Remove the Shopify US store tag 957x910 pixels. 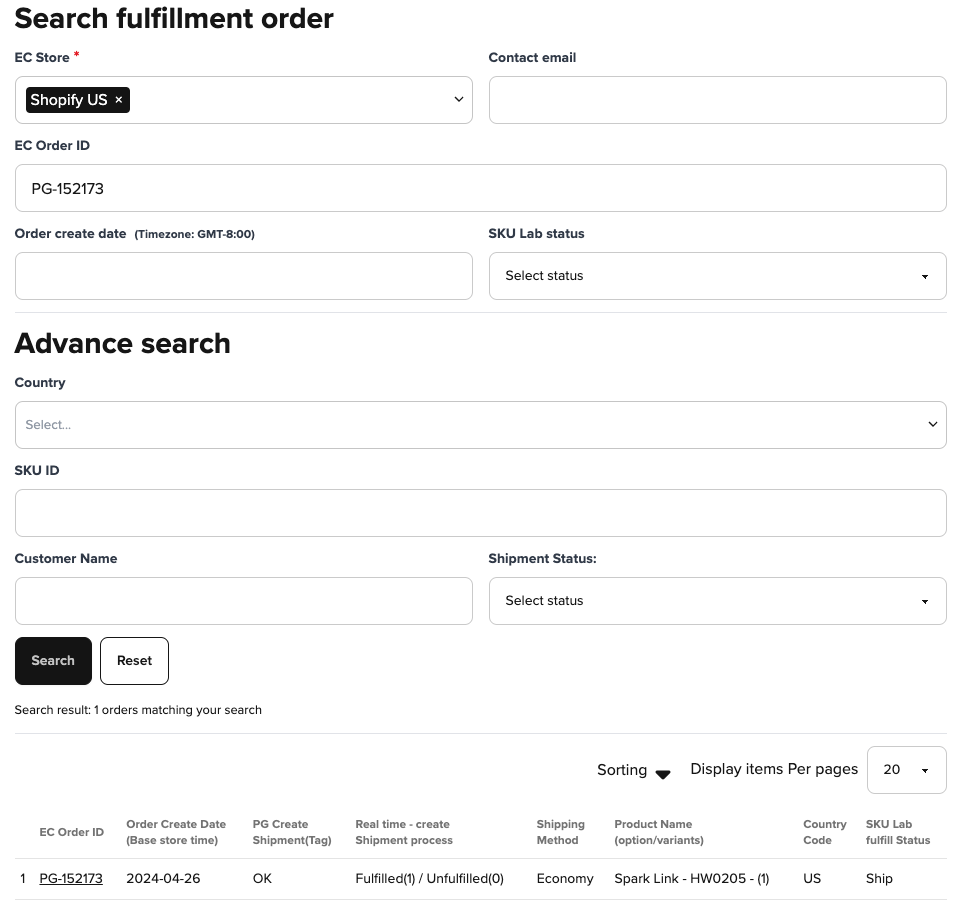[118, 100]
